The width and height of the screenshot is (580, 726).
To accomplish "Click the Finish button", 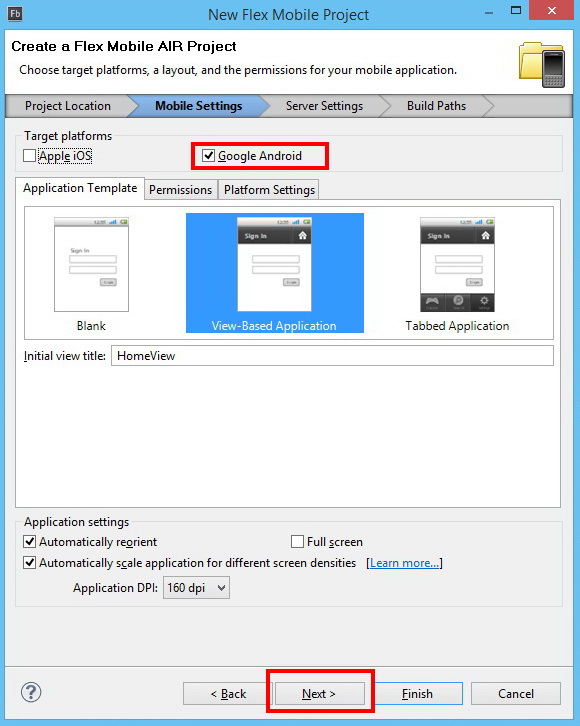I will tap(417, 694).
